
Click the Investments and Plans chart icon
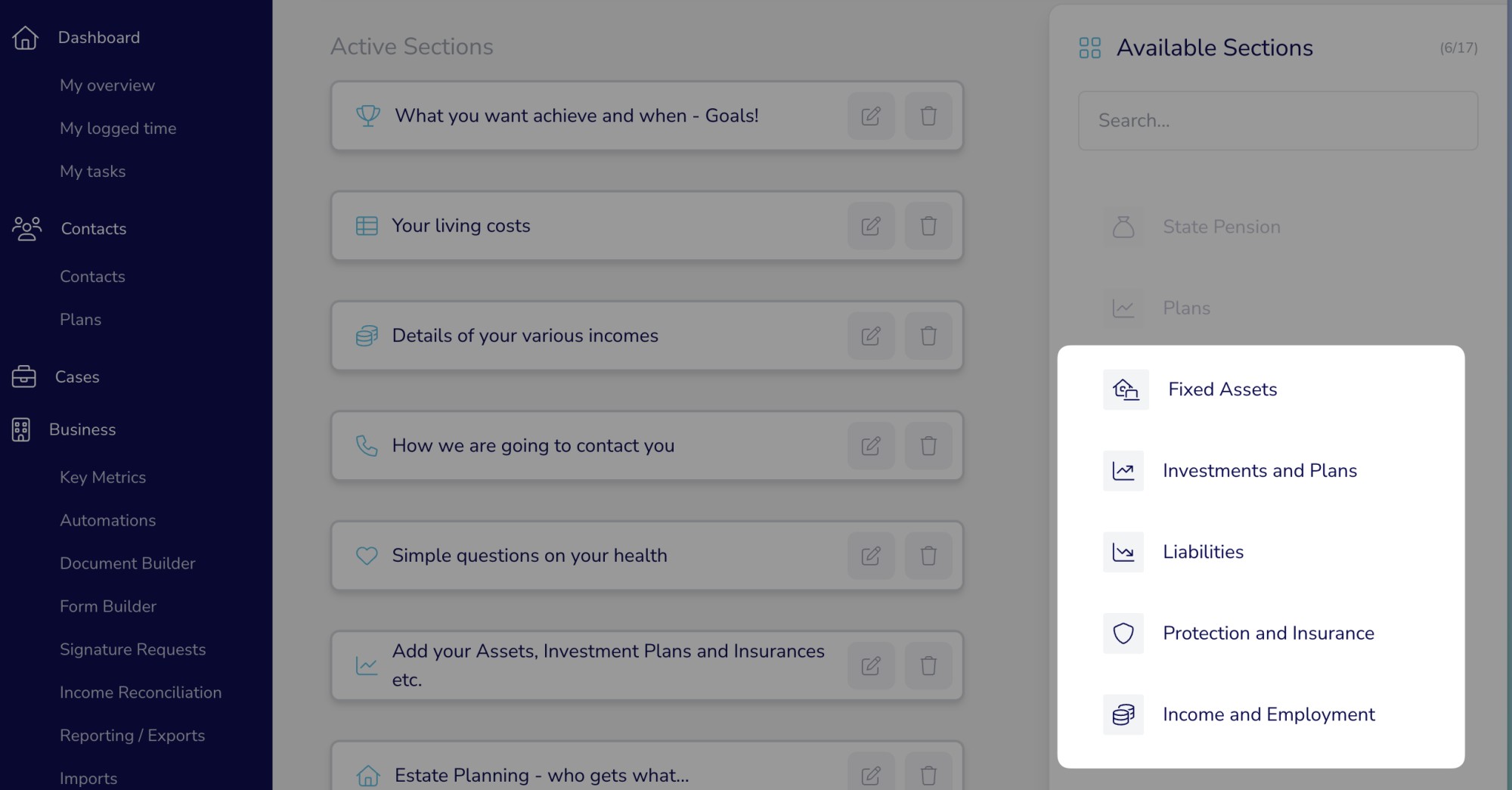pos(1123,471)
